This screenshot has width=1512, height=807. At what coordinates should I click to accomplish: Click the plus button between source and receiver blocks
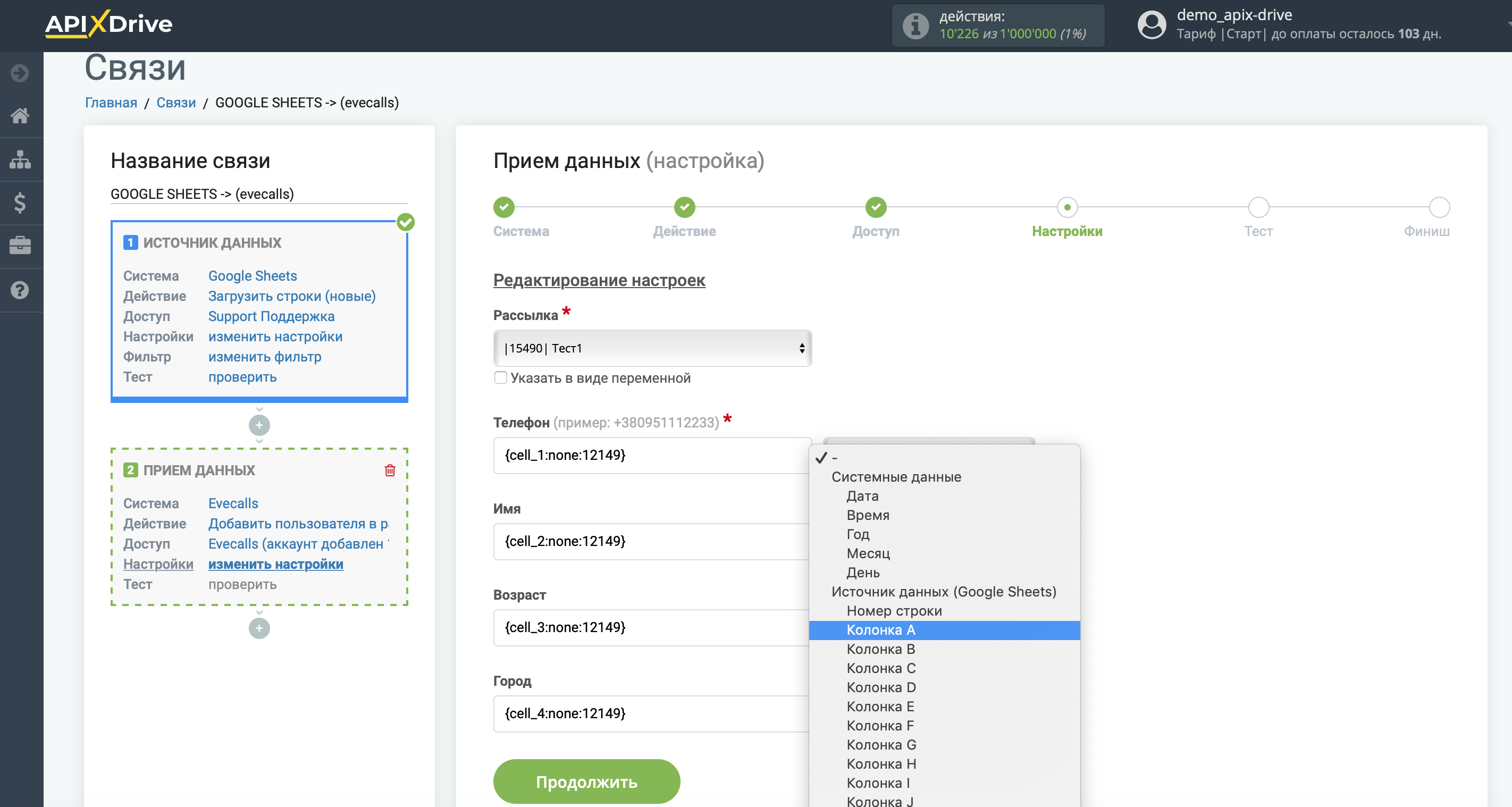pos(259,425)
